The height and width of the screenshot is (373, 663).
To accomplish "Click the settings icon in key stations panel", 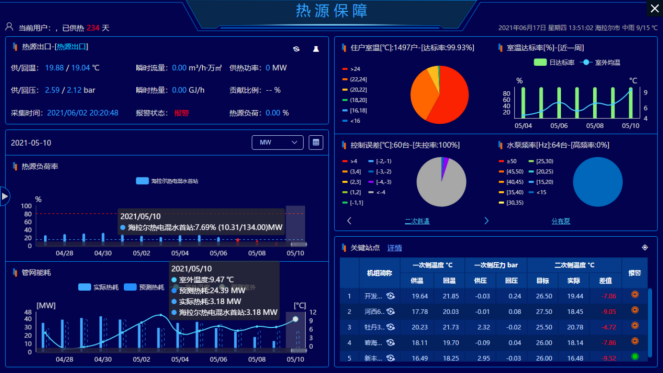I will [645, 247].
